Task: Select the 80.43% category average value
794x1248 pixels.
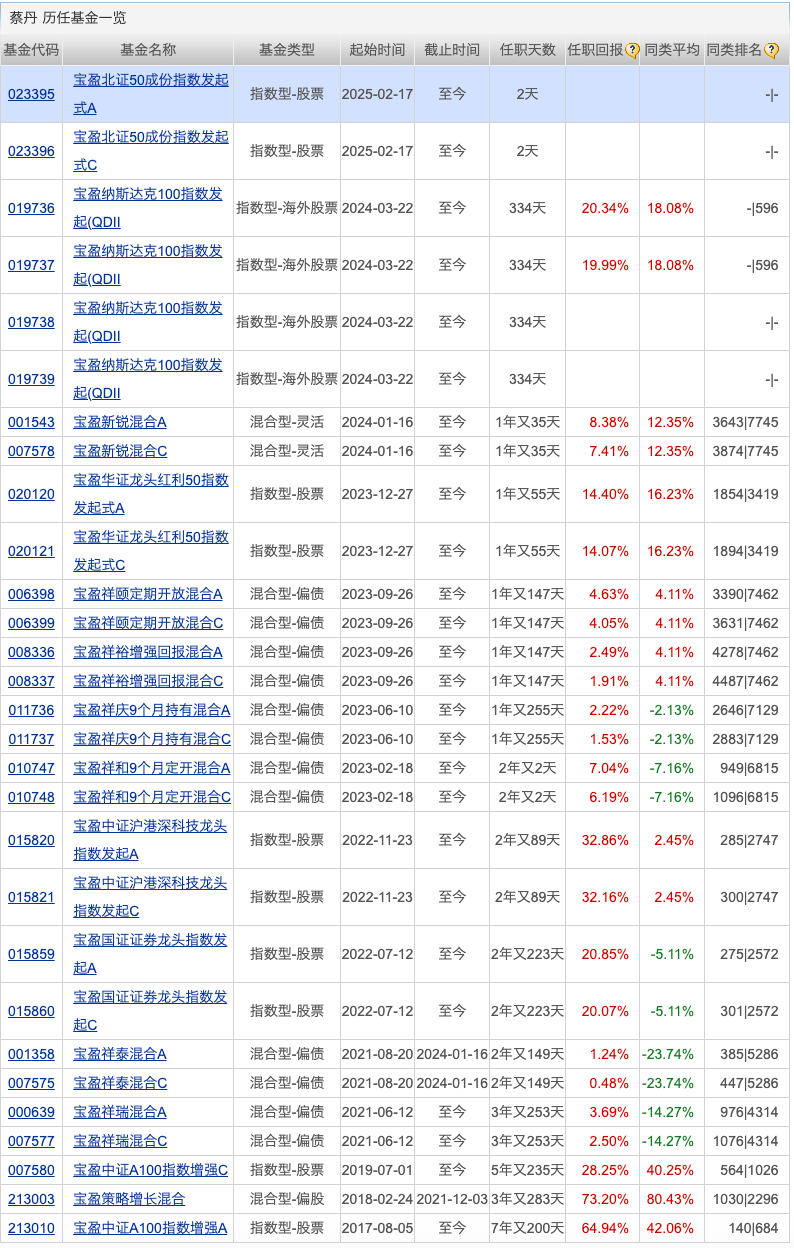Action: (x=670, y=1198)
